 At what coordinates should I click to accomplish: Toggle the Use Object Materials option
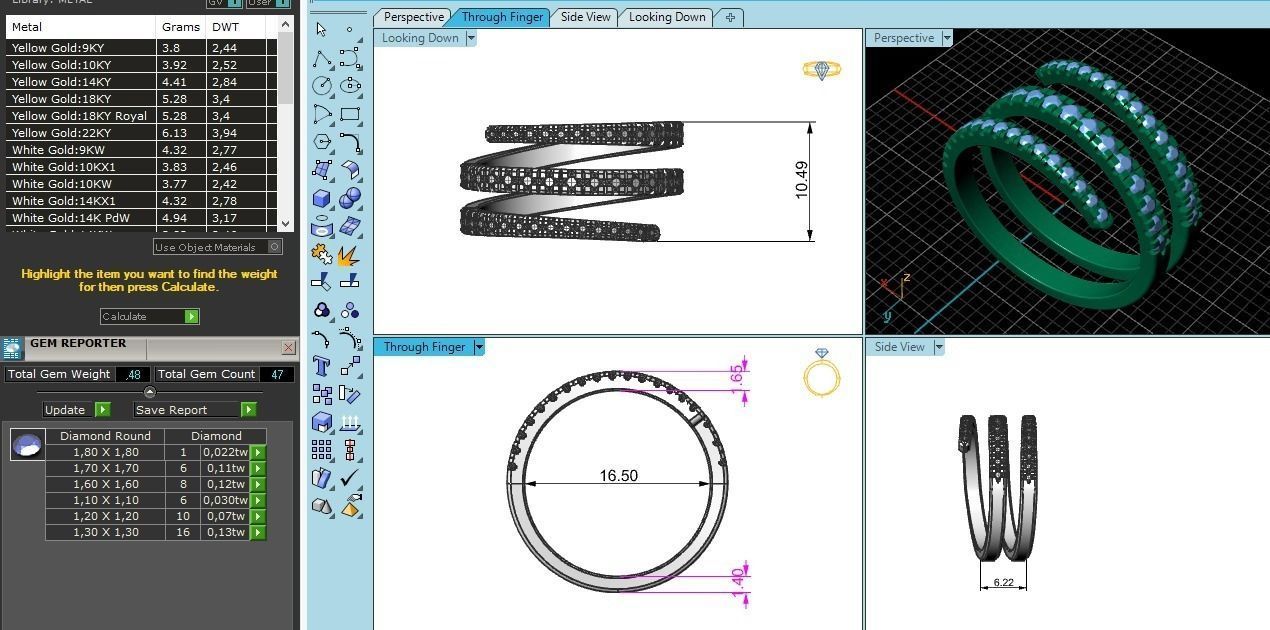217,247
